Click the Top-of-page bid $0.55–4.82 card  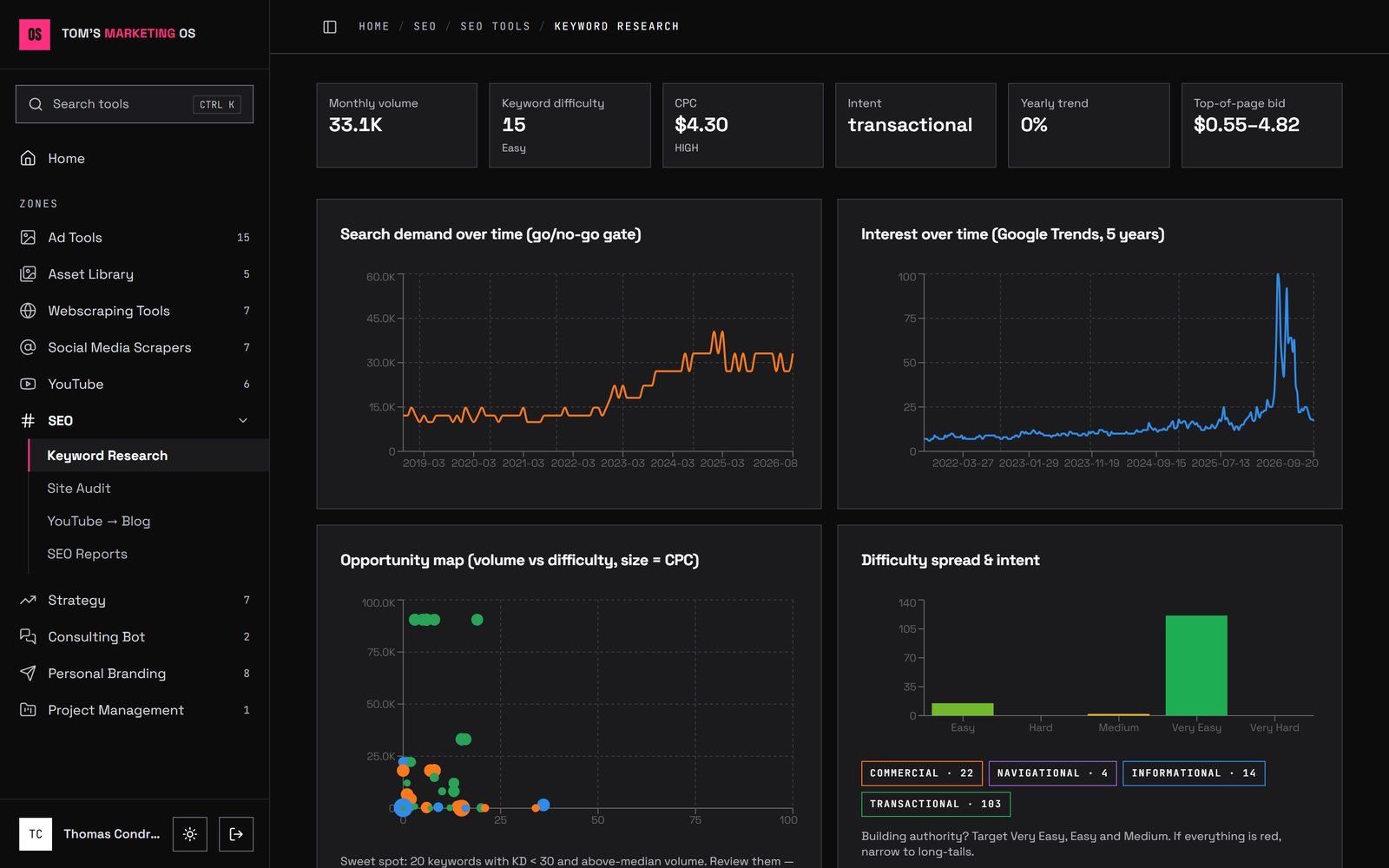click(1261, 125)
